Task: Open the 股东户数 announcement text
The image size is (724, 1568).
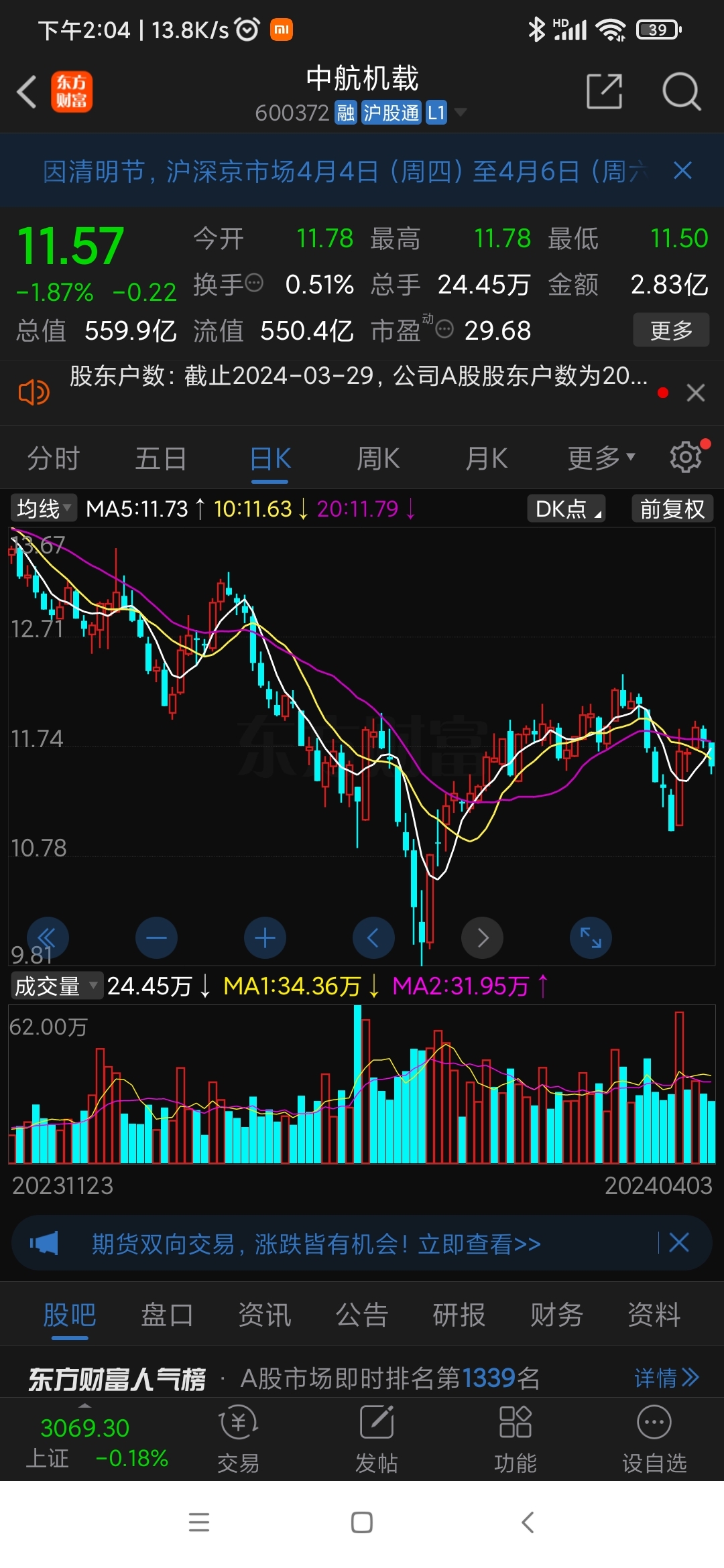Action: (x=359, y=376)
